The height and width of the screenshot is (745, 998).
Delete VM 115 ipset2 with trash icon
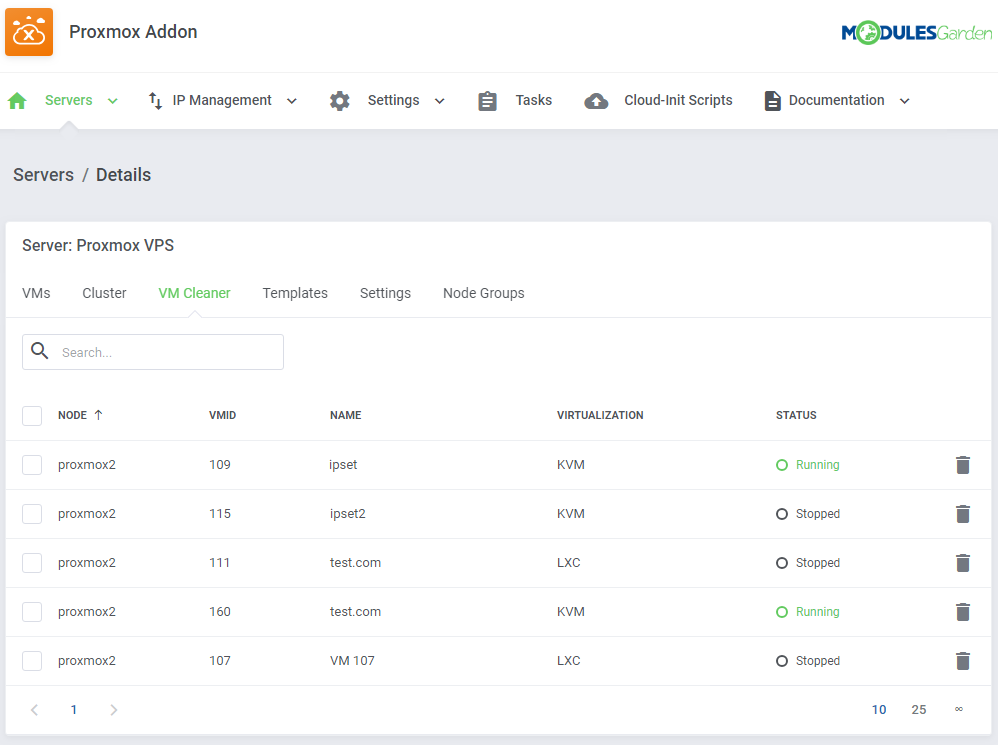tap(963, 514)
